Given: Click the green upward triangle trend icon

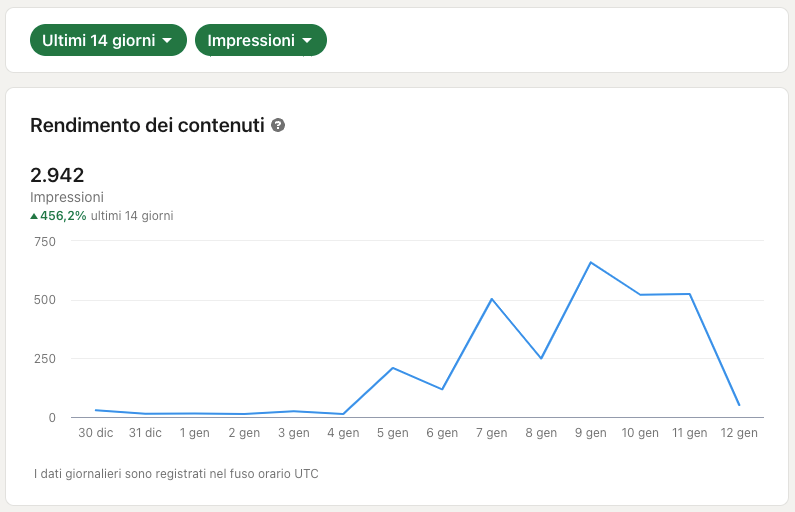Looking at the screenshot, I should click(34, 216).
